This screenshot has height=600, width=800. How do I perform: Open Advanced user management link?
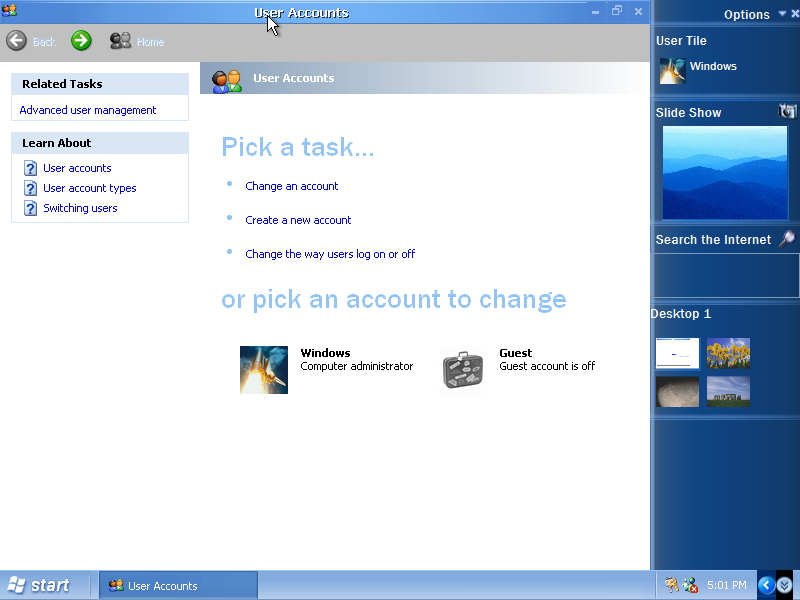click(x=88, y=110)
